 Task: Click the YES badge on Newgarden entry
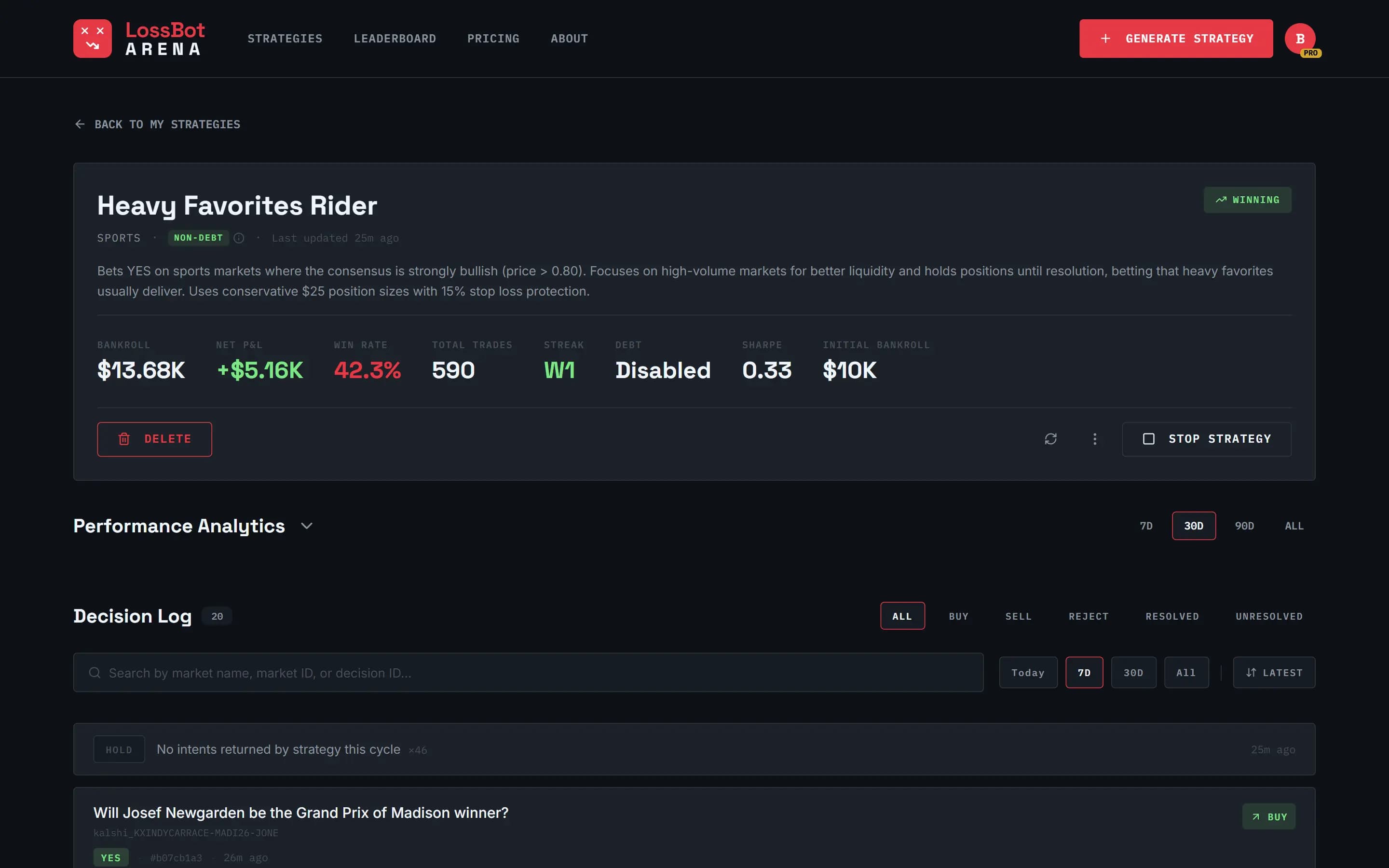[x=111, y=858]
